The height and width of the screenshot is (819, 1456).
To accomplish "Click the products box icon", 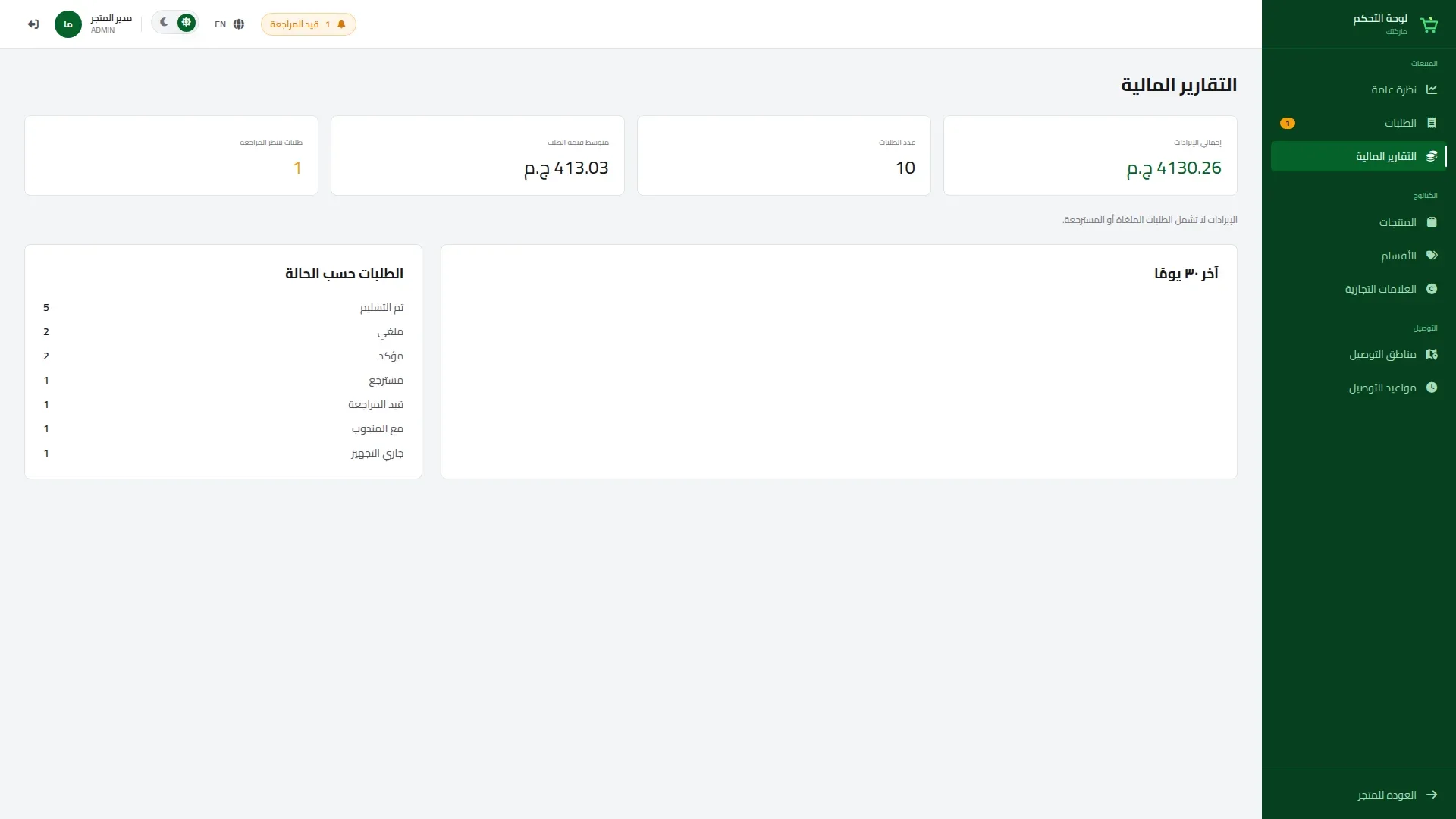I will pos(1432,222).
